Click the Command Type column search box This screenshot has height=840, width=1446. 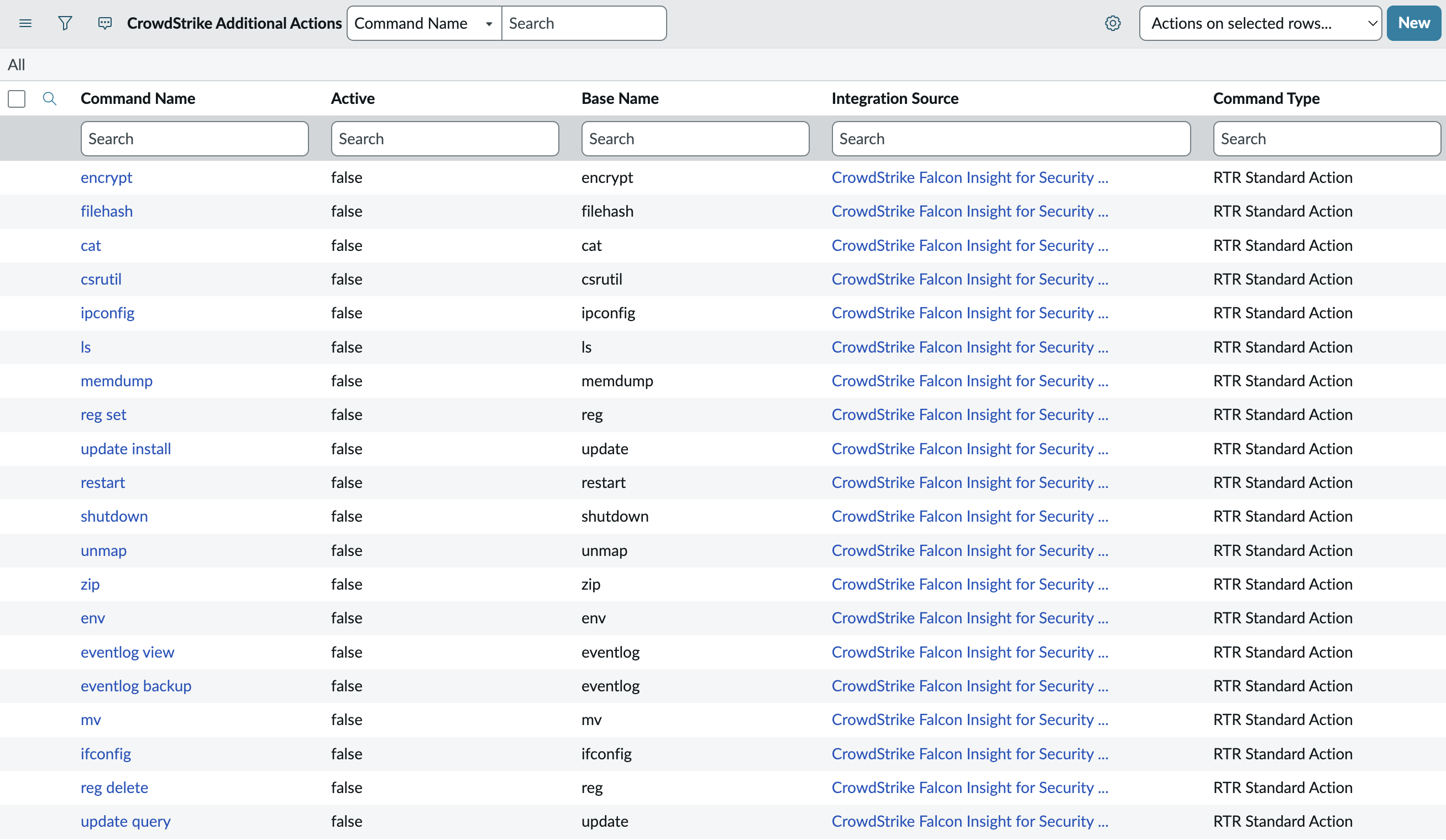1327,139
